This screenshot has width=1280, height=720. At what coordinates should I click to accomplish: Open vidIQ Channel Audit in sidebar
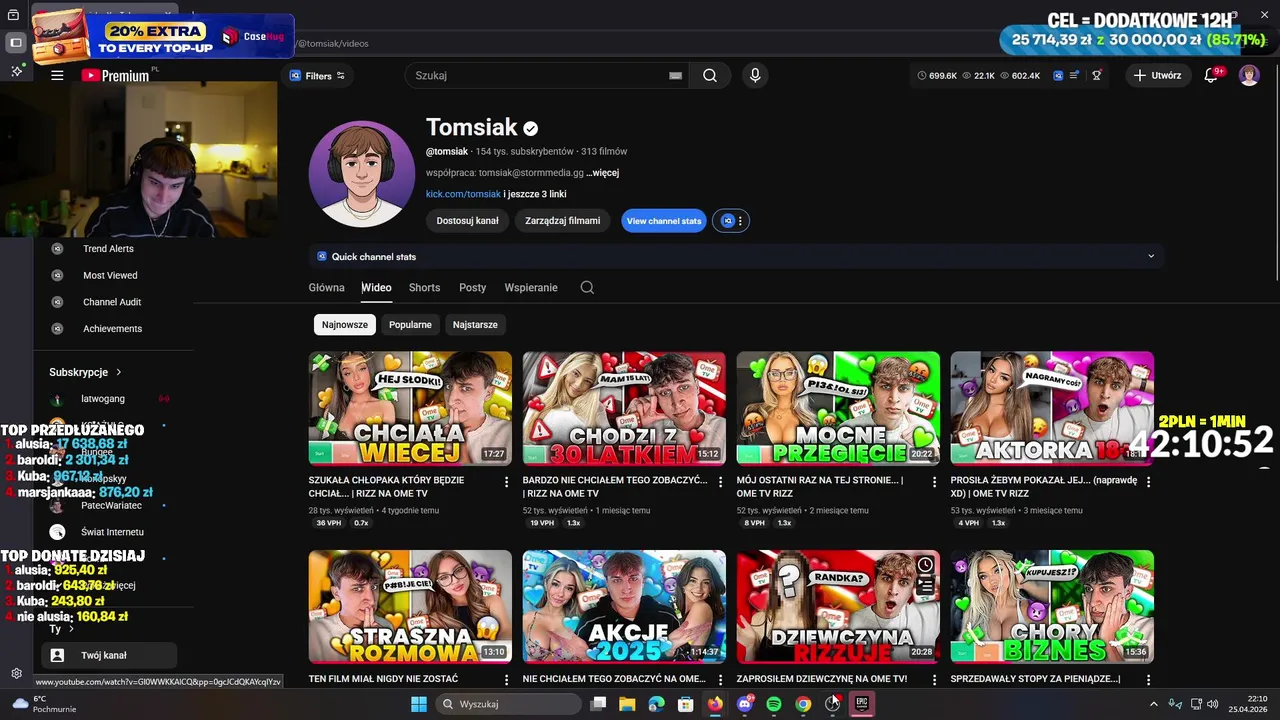112,302
